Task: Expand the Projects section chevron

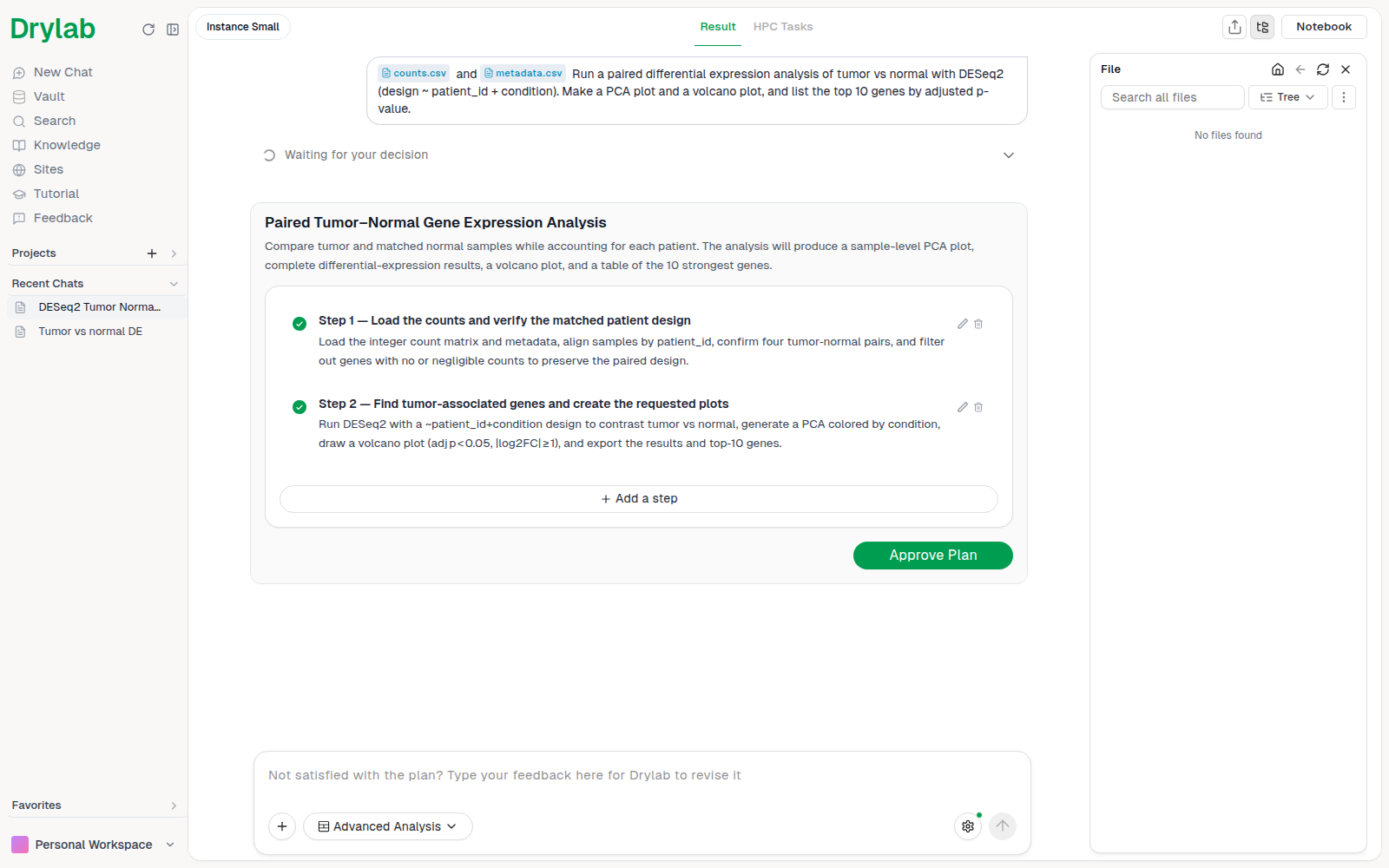Action: (174, 253)
